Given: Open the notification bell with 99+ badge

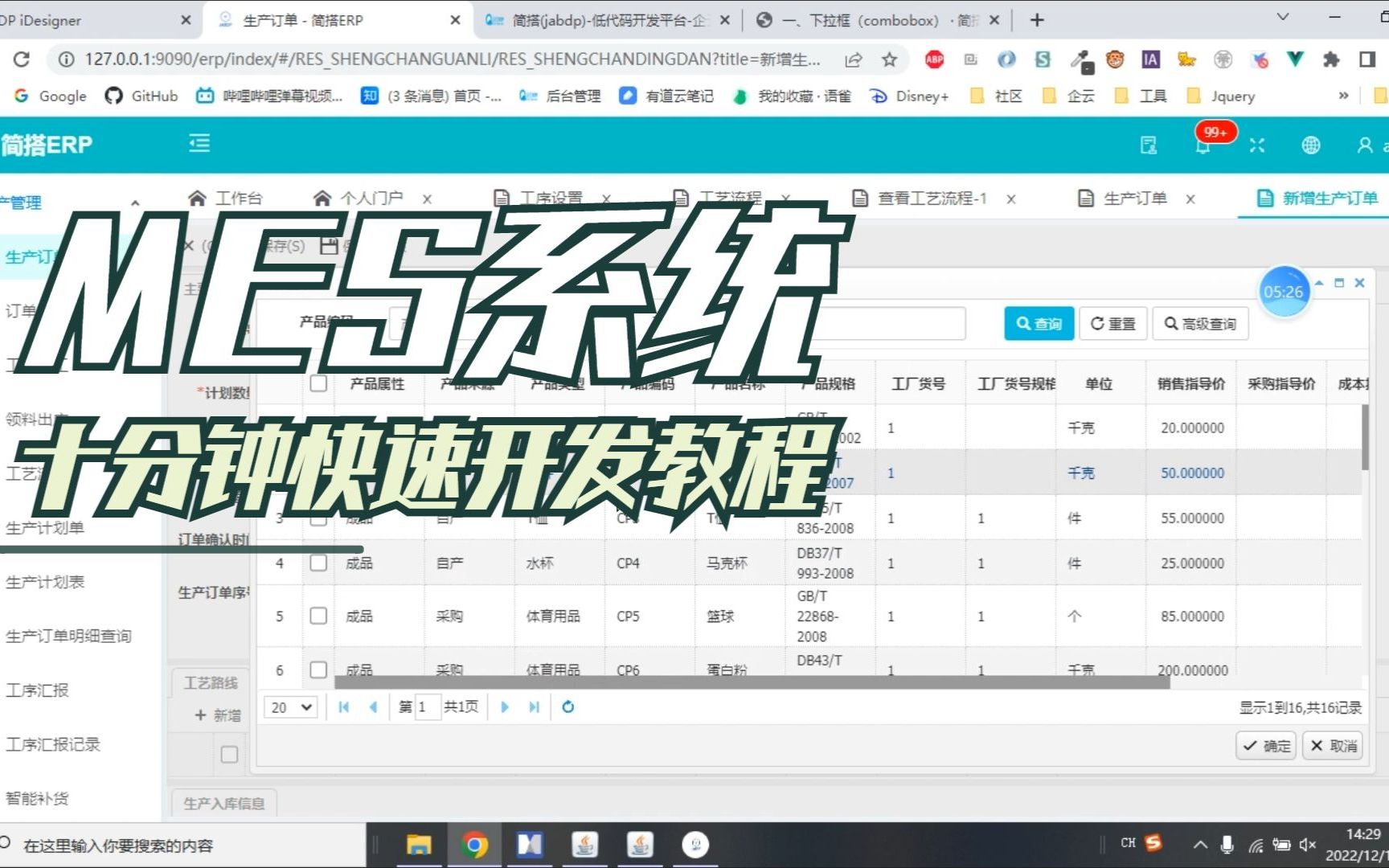Looking at the screenshot, I should pos(1203,145).
